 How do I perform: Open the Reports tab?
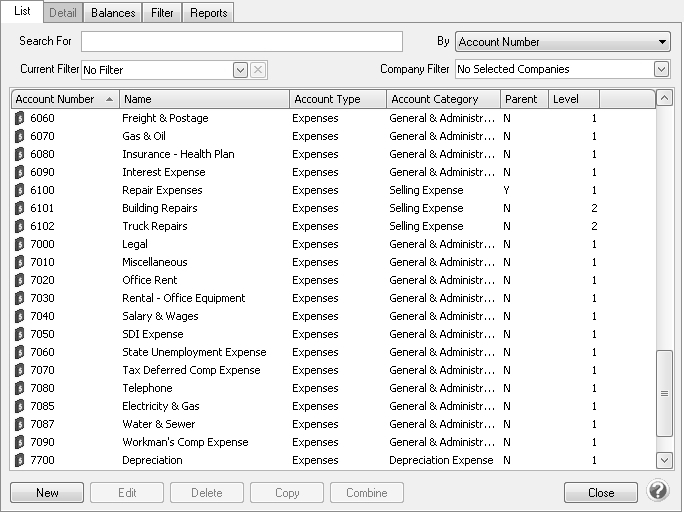(208, 13)
